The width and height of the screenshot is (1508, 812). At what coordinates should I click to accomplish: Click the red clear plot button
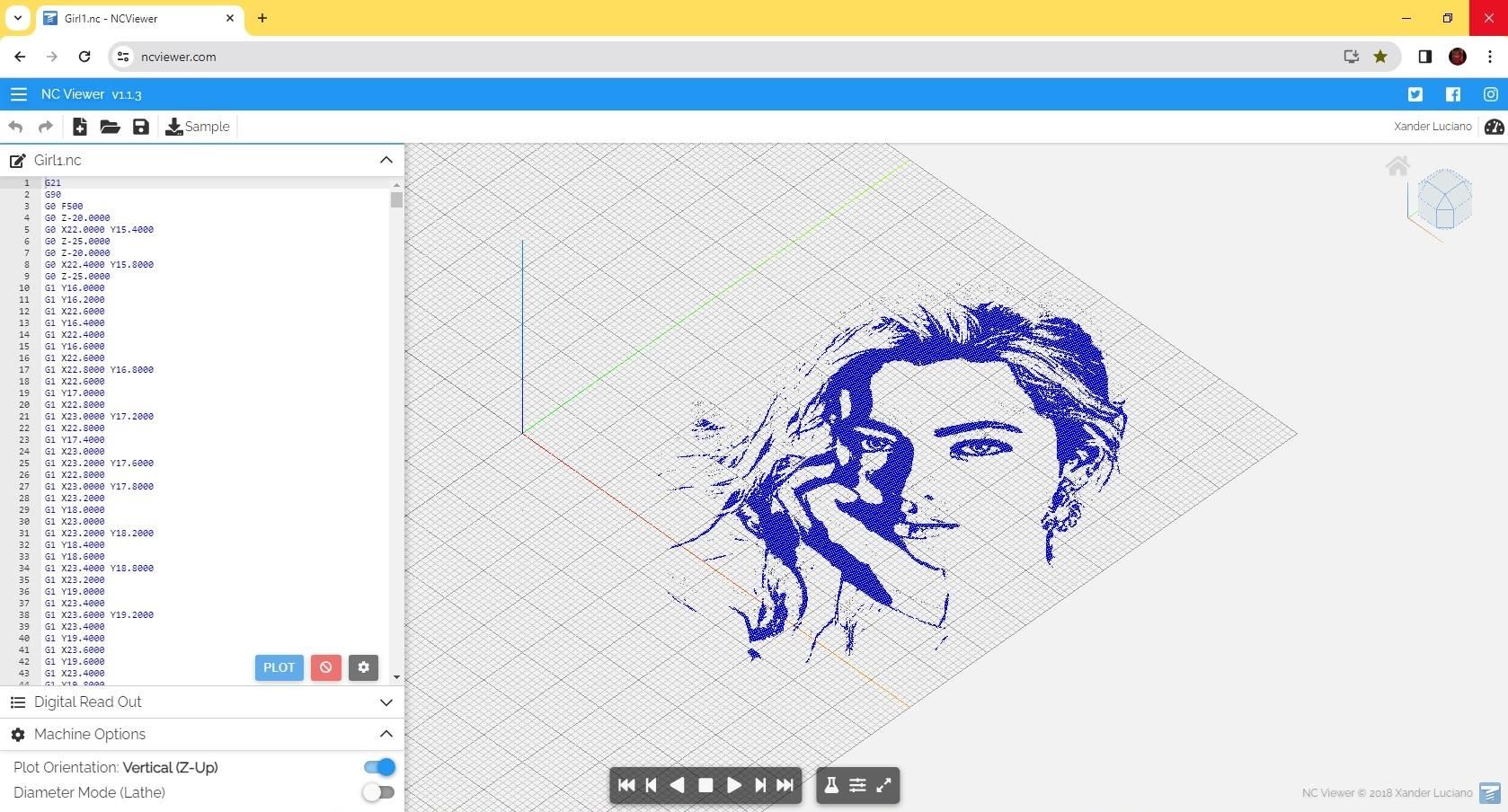[325, 667]
